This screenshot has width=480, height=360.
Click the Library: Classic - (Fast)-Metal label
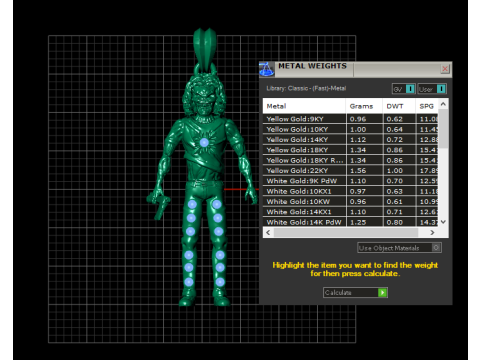click(x=306, y=88)
